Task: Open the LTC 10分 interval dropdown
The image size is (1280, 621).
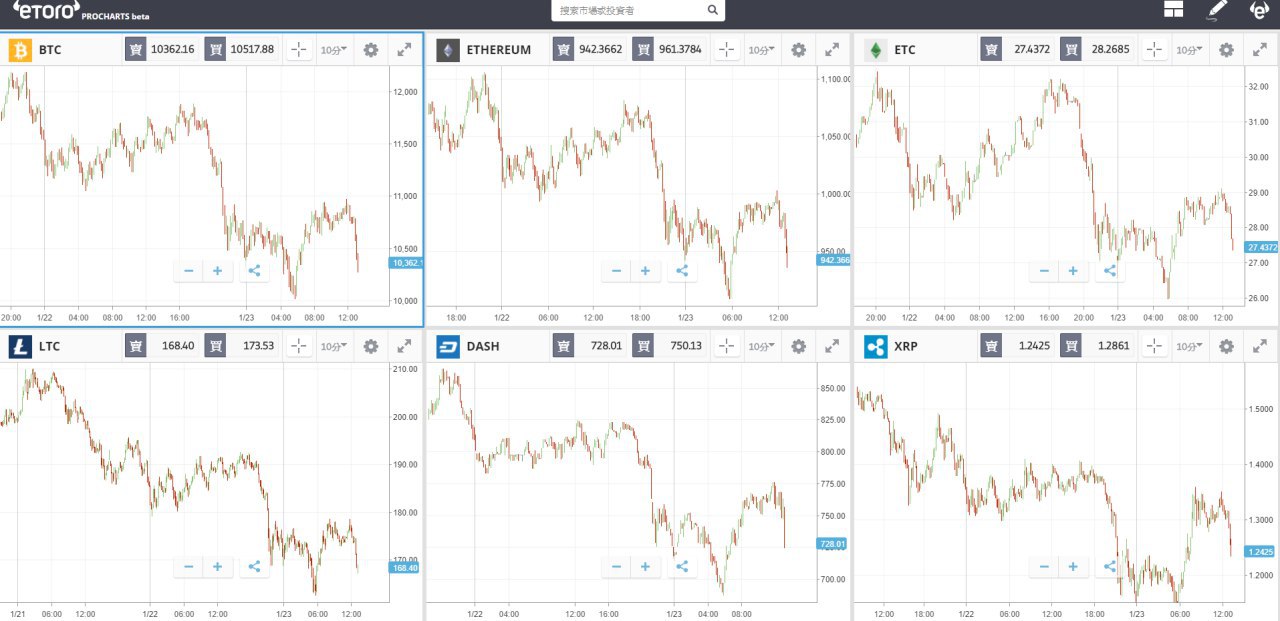Action: point(333,346)
